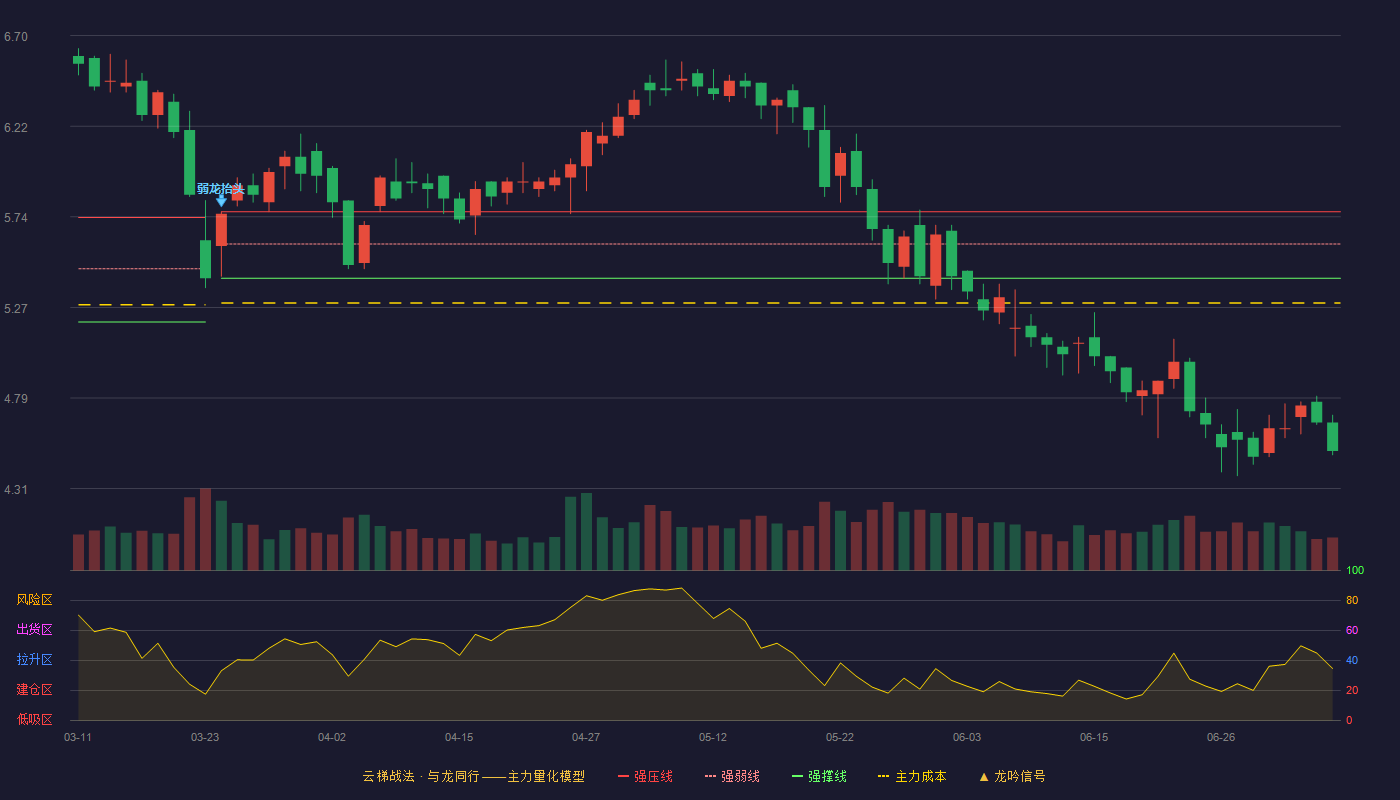Viewport: 1400px width, 800px height.
Task: Click the 6.22 price axis label
Action: [16, 128]
